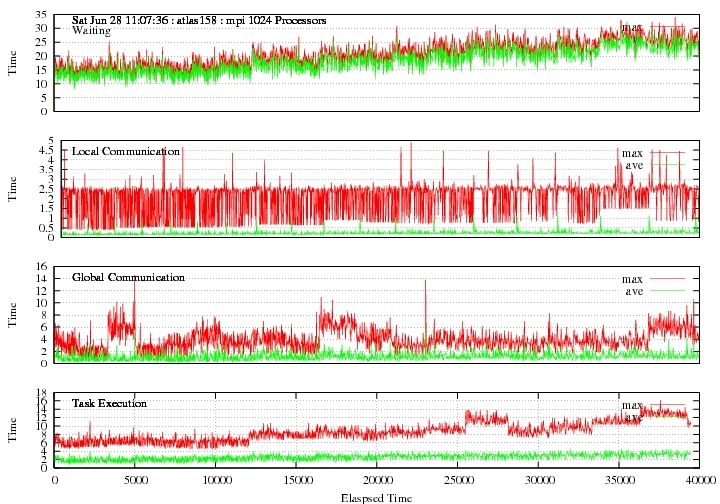Image resolution: width=720 pixels, height=504 pixels.
Task: Click red max line sample in Global Communication legend
Action: pyautogui.click(x=668, y=279)
